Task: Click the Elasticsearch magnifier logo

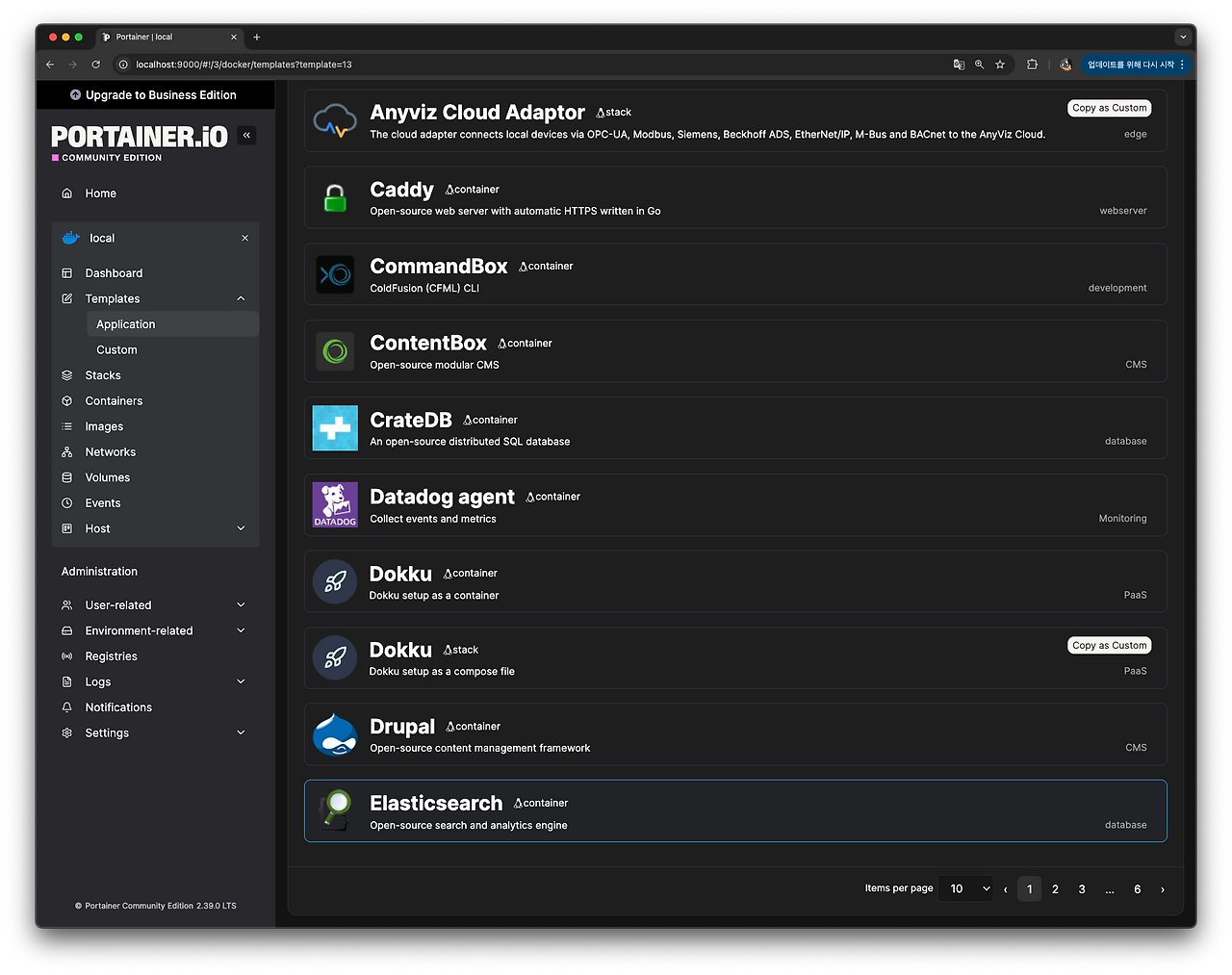Action: [x=335, y=810]
